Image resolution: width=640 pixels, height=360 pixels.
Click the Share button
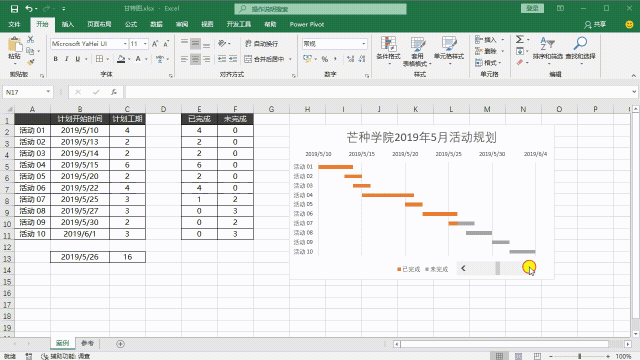(x=595, y=24)
